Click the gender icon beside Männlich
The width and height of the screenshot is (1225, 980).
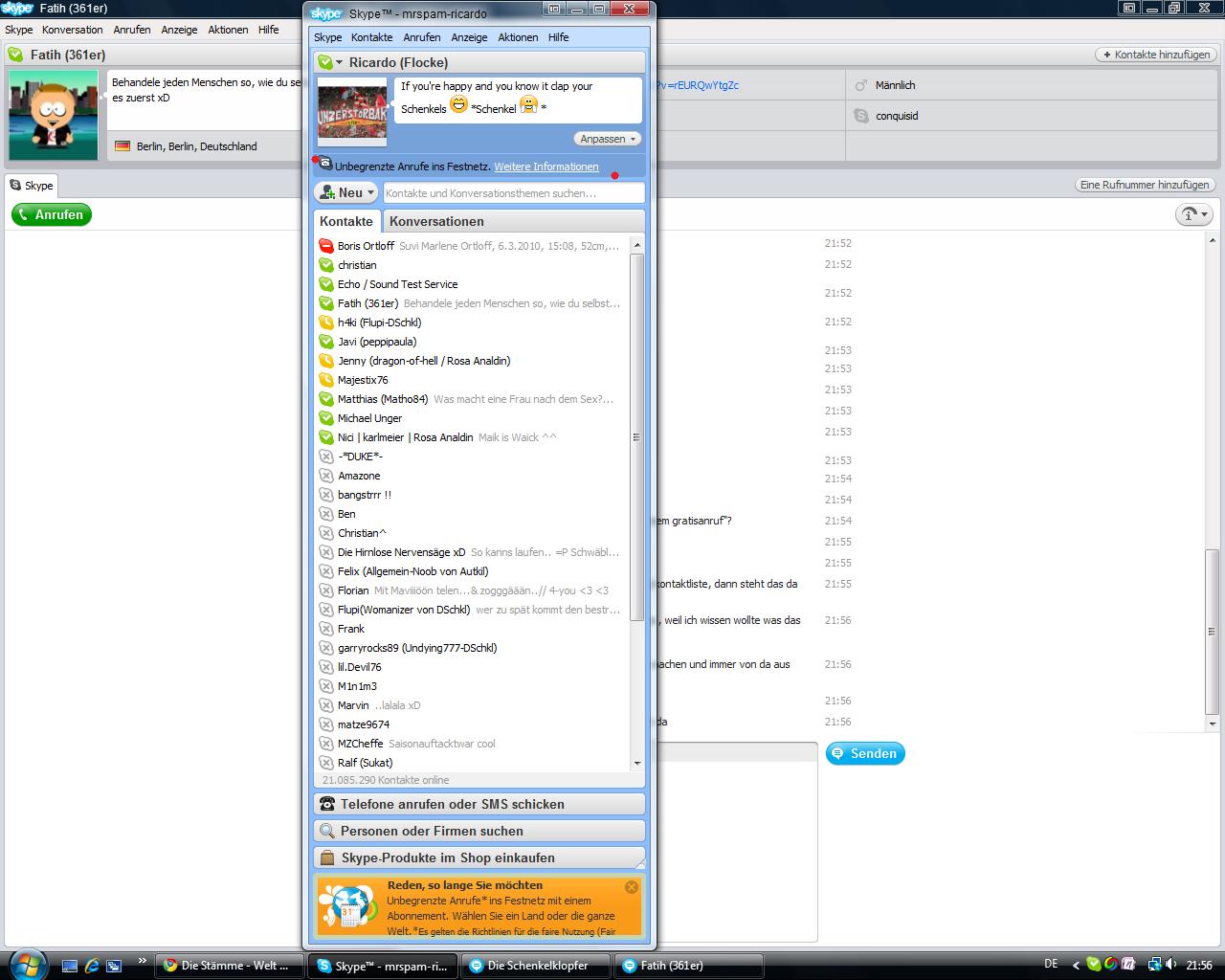(x=860, y=85)
